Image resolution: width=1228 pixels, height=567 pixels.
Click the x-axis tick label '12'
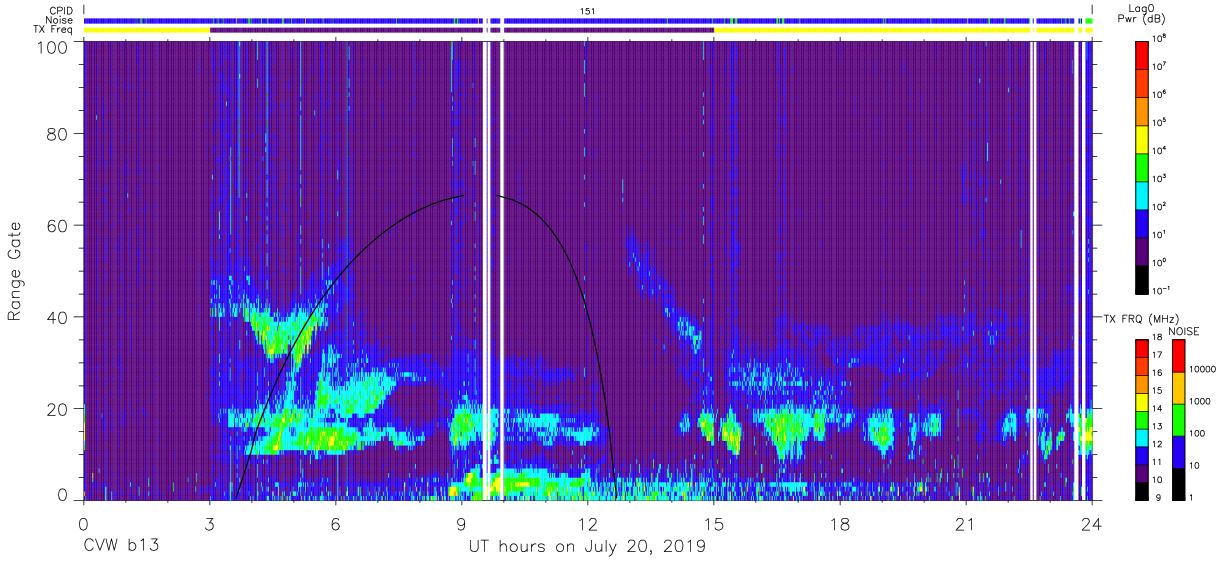click(x=588, y=524)
